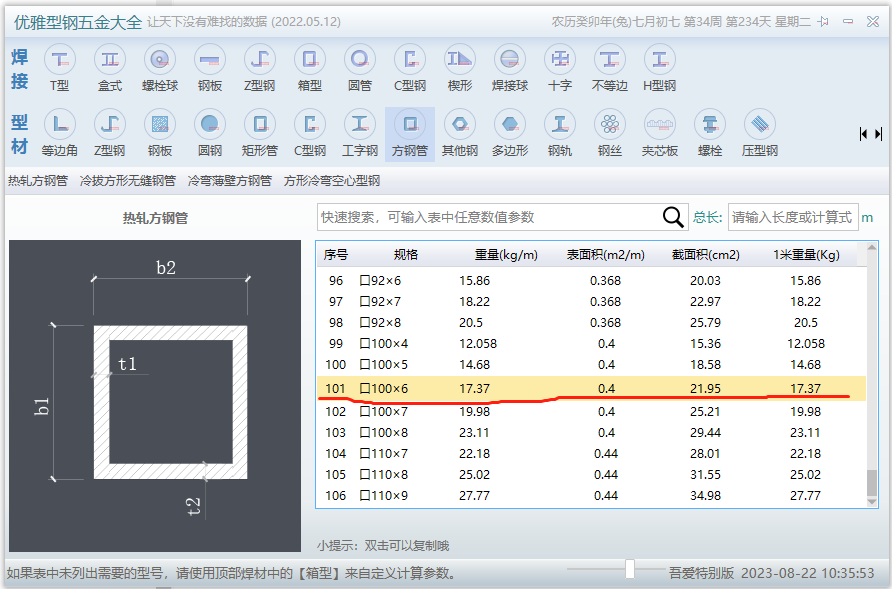Screen dimensions: 892x589
Task: Adjust the zoom slider in status bar
Action: point(630,569)
